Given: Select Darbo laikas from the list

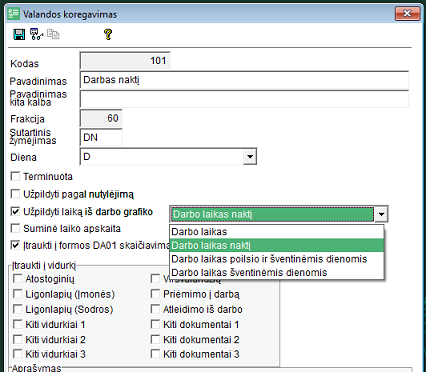Looking at the screenshot, I should tap(277, 232).
